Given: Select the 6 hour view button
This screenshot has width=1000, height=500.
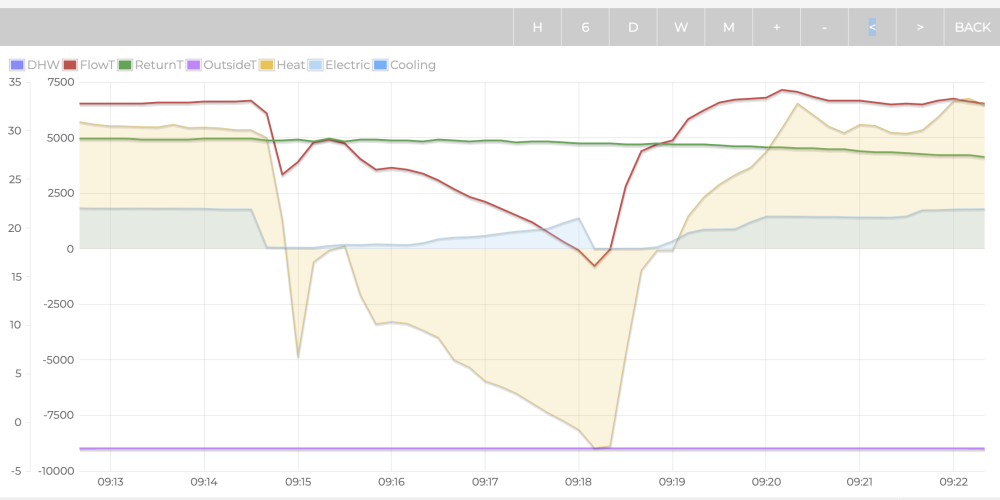Looking at the screenshot, I should [x=585, y=27].
